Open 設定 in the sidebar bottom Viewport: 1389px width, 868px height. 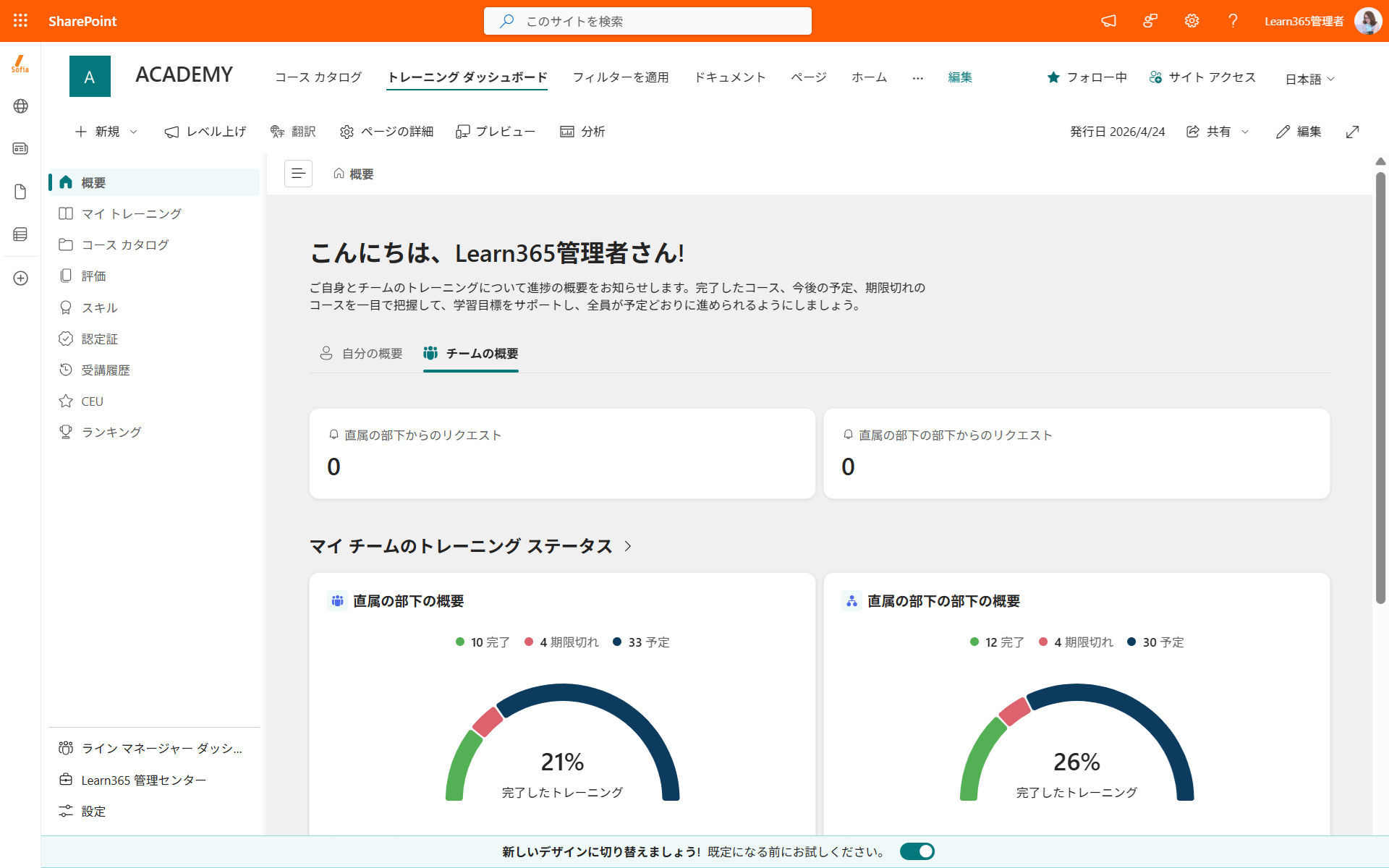[154, 811]
